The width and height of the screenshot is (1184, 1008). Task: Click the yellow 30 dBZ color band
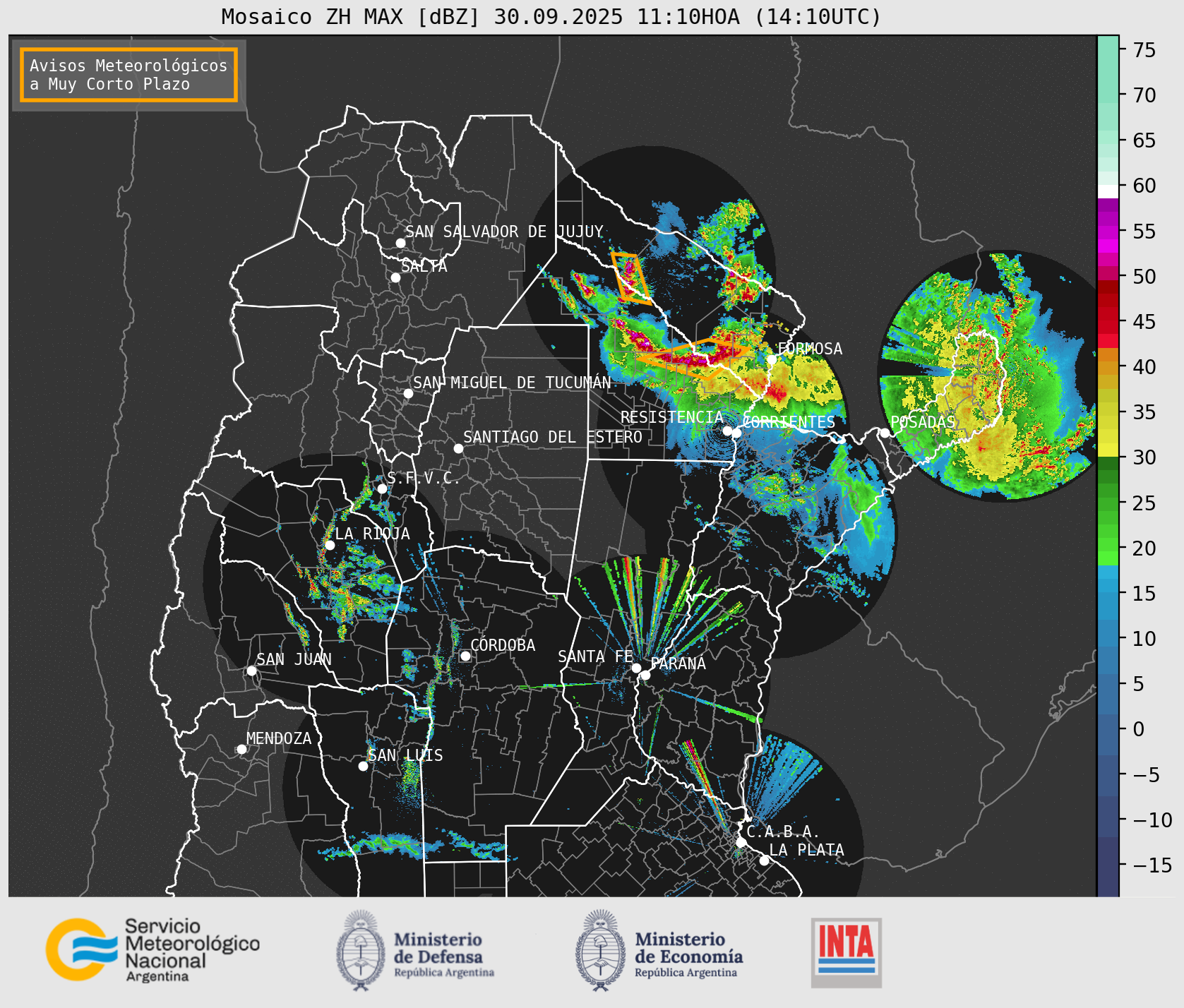[x=1108, y=450]
